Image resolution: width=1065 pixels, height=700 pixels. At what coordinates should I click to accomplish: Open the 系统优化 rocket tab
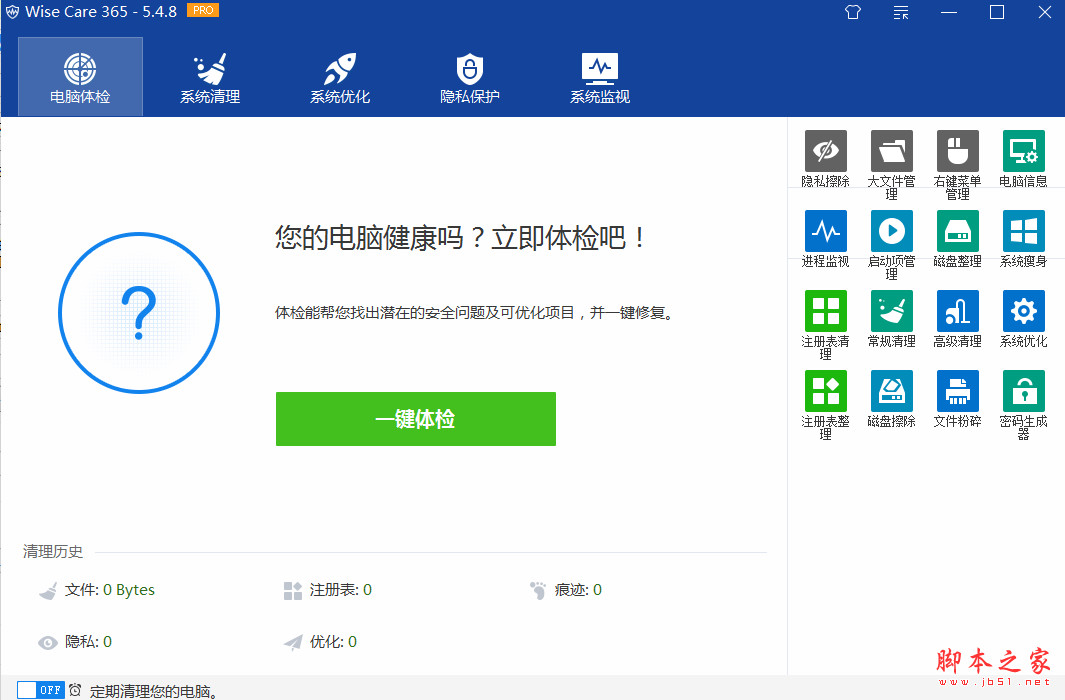(x=340, y=77)
